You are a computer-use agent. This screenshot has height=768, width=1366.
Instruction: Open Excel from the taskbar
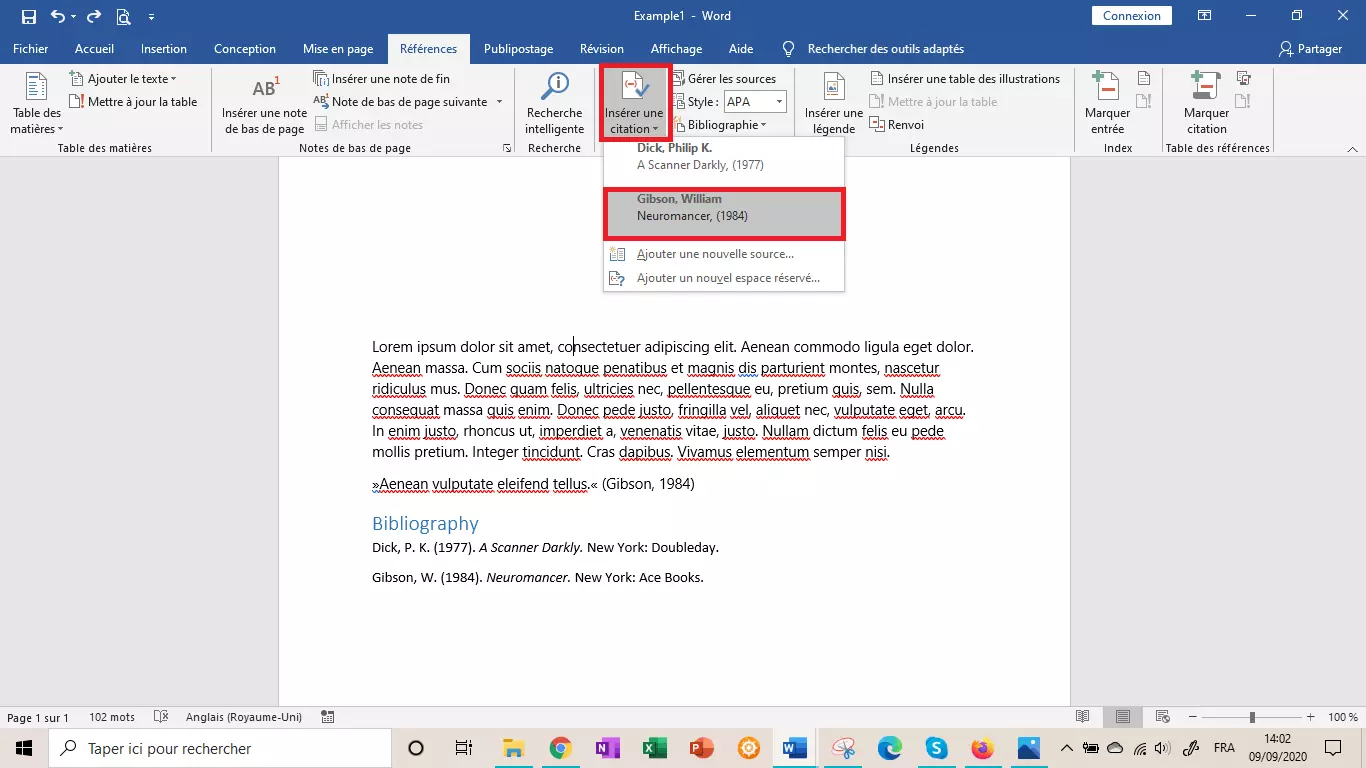(x=654, y=748)
